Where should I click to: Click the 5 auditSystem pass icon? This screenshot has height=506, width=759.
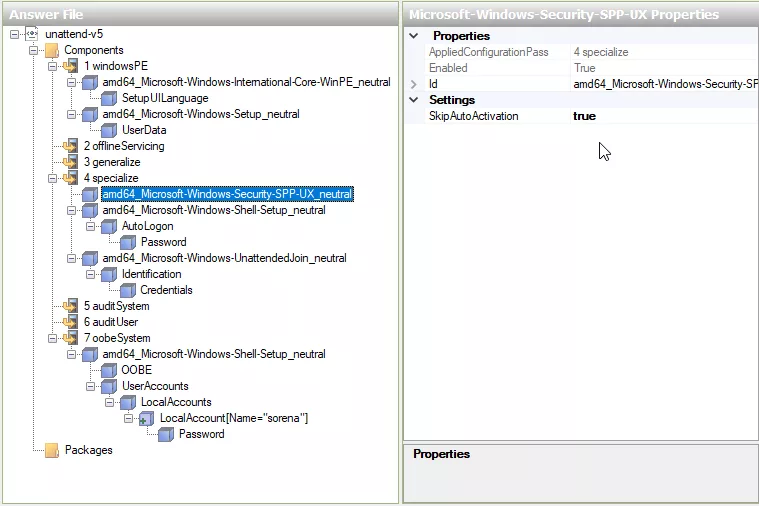[x=71, y=306]
